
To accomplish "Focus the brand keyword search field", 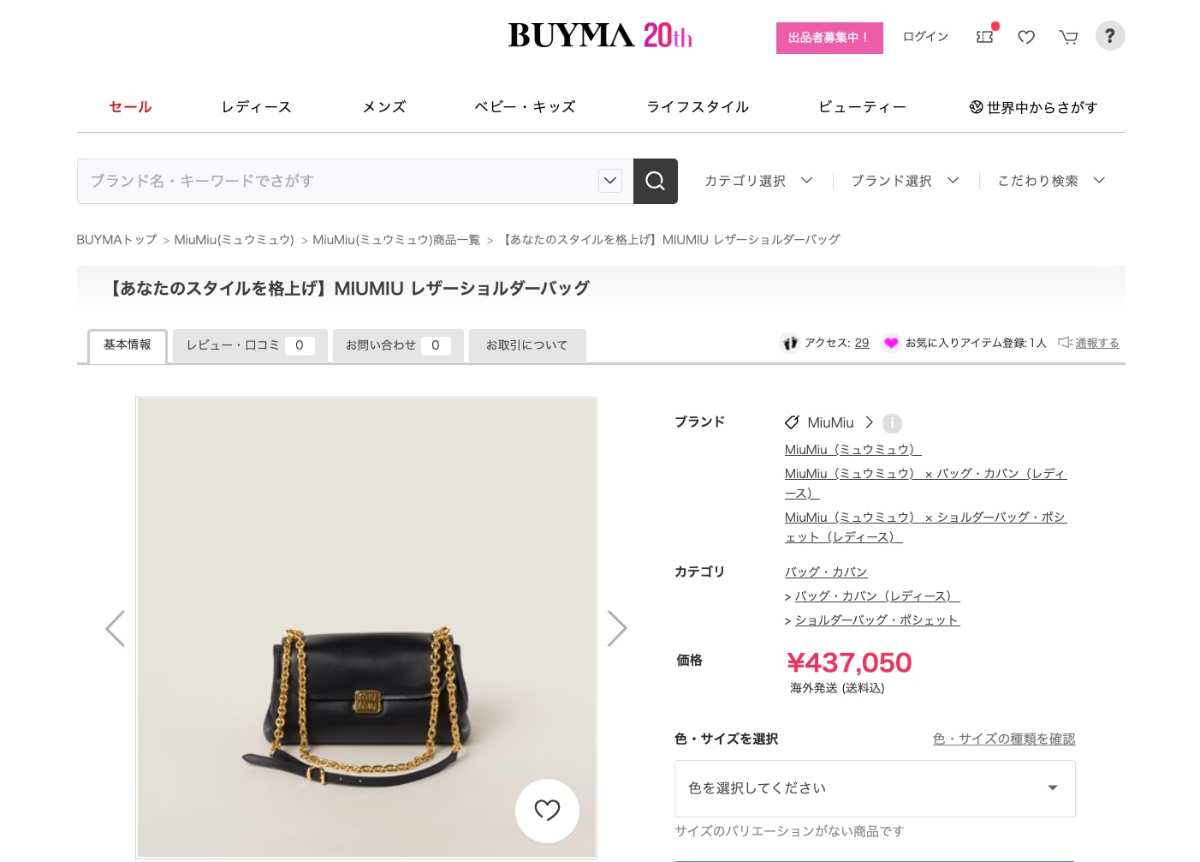I will point(337,181).
